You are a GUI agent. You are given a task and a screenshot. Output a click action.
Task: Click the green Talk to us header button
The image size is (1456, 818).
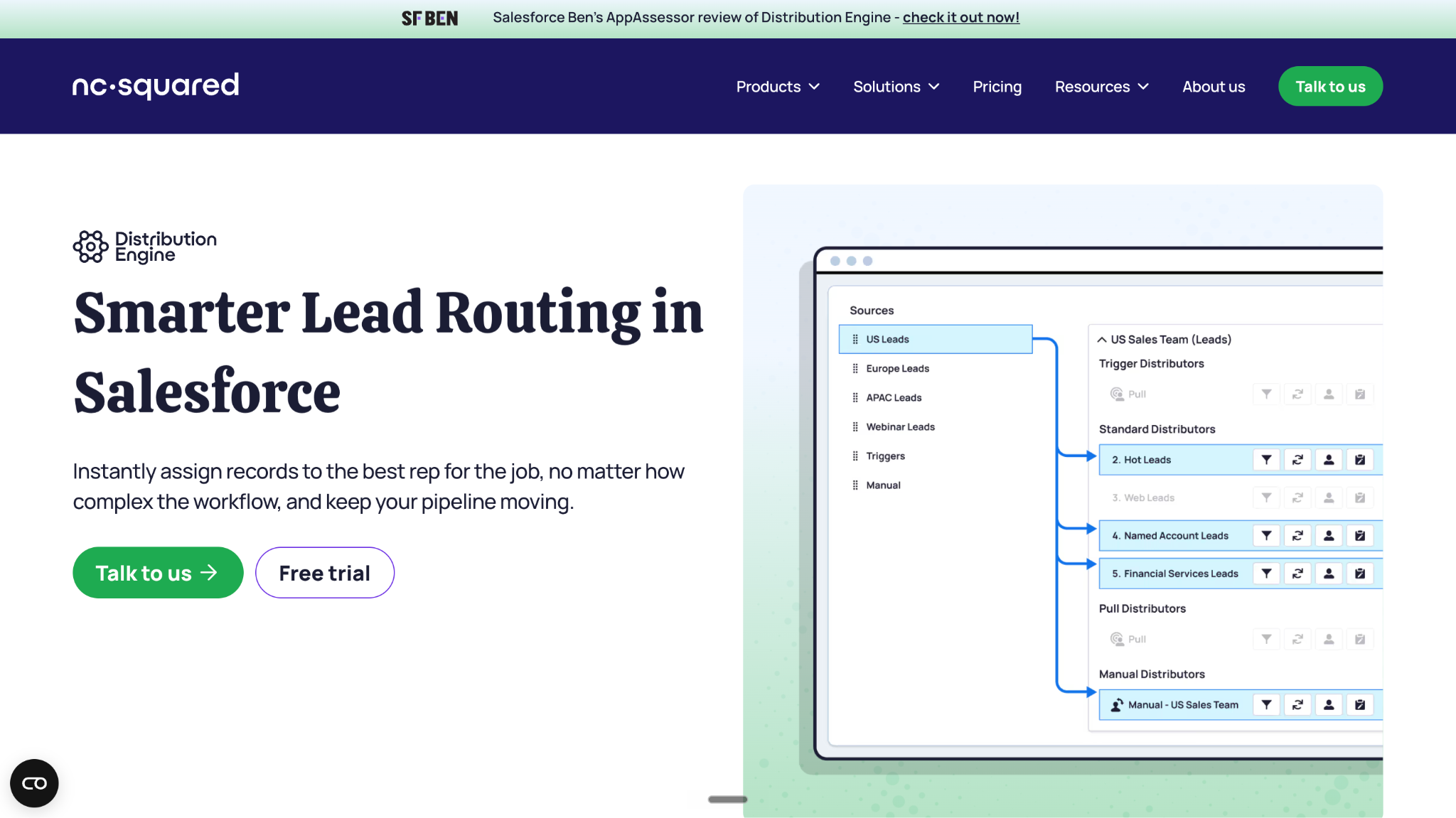pyautogui.click(x=1330, y=86)
